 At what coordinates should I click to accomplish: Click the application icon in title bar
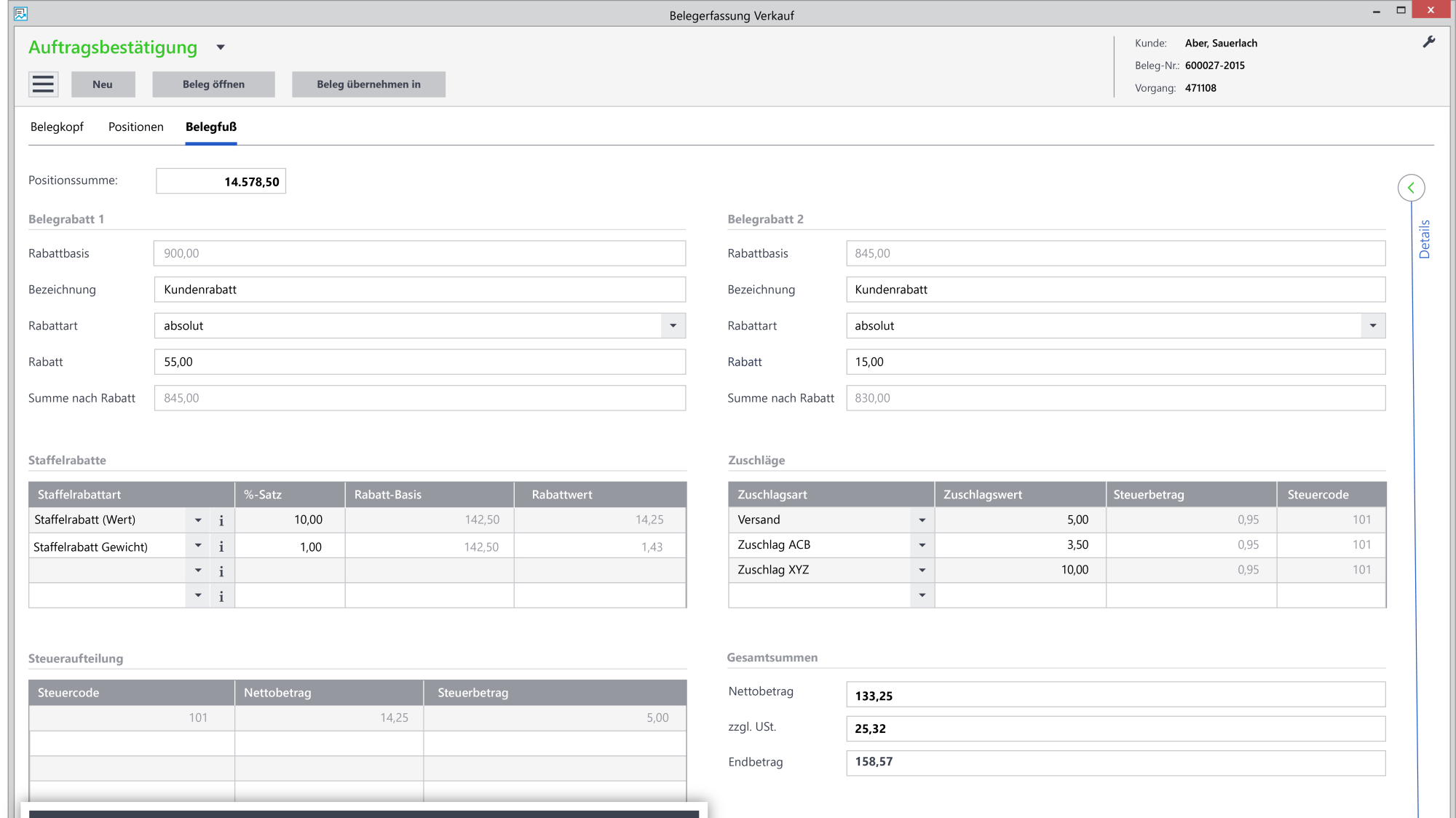(x=20, y=14)
